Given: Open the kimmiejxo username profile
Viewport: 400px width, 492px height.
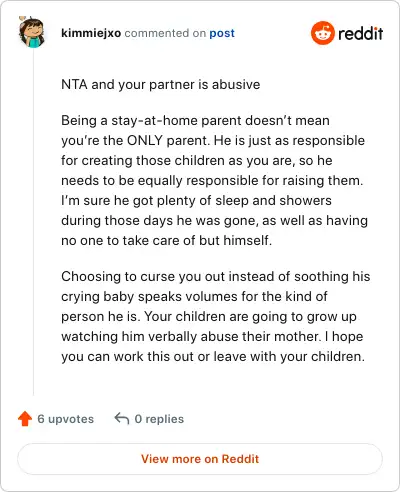Looking at the screenshot, I should pos(91,33).
